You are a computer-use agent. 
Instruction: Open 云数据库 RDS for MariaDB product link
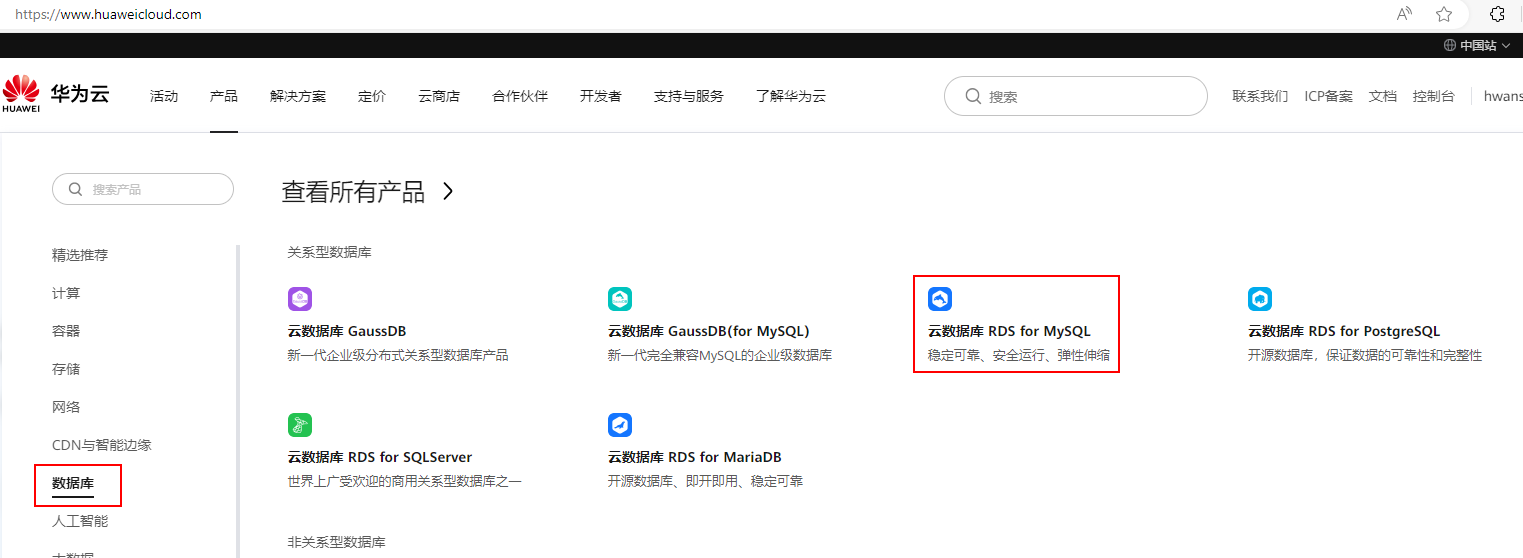[x=695, y=457]
